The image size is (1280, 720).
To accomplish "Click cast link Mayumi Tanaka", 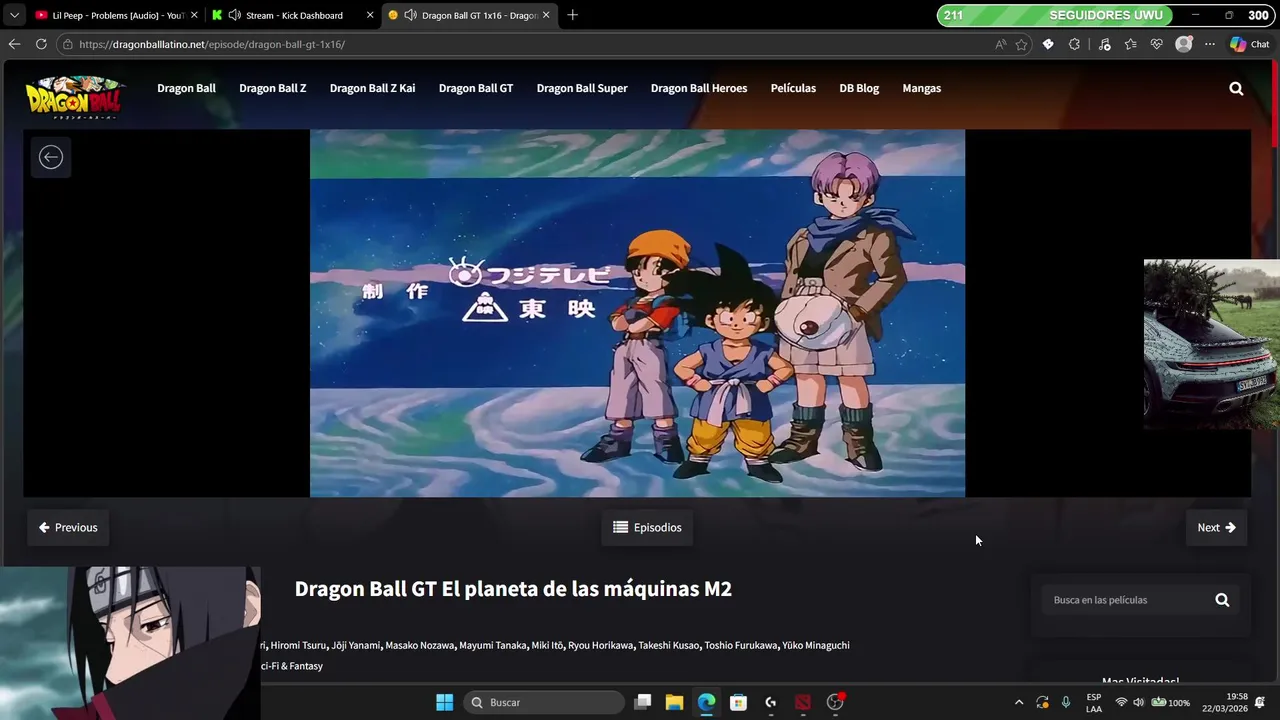I will click(492, 645).
